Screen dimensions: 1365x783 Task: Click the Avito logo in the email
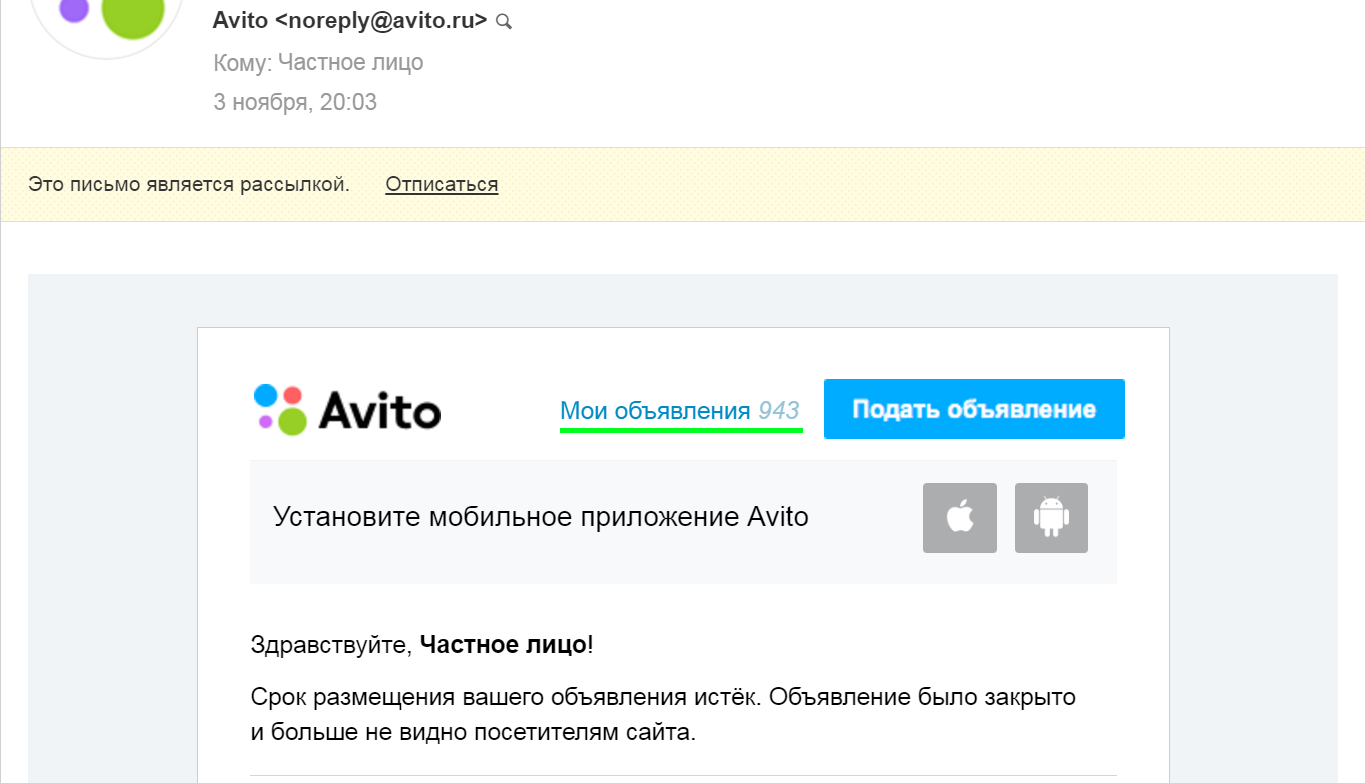[347, 409]
